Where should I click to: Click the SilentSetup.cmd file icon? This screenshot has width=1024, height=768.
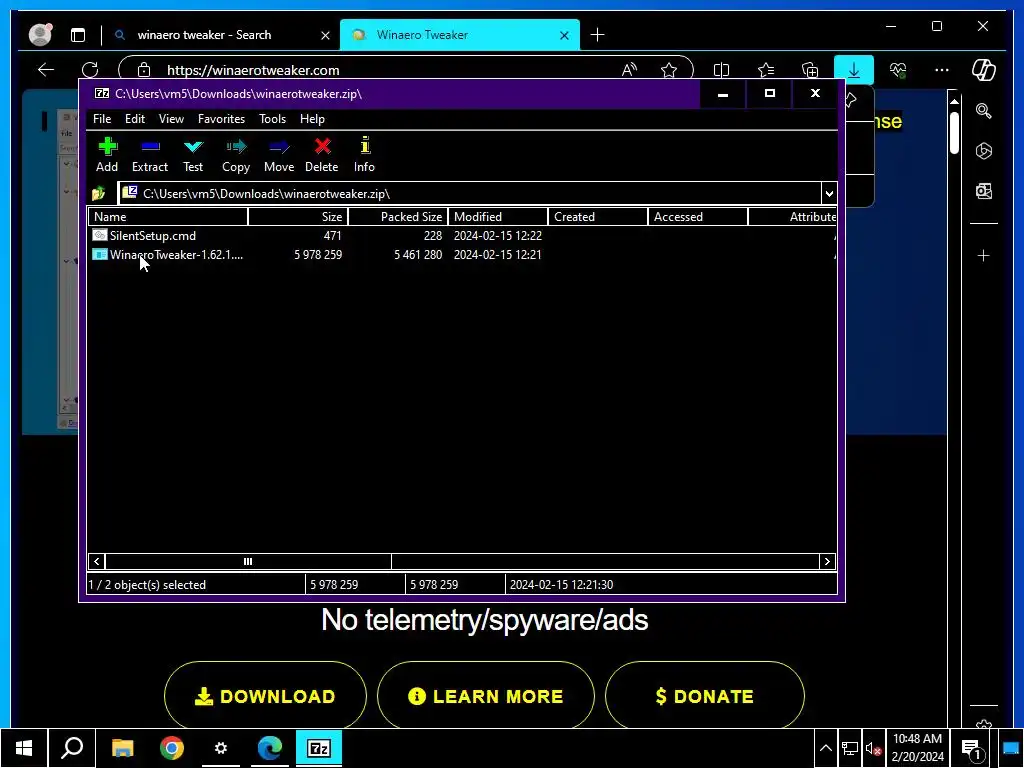tap(100, 235)
